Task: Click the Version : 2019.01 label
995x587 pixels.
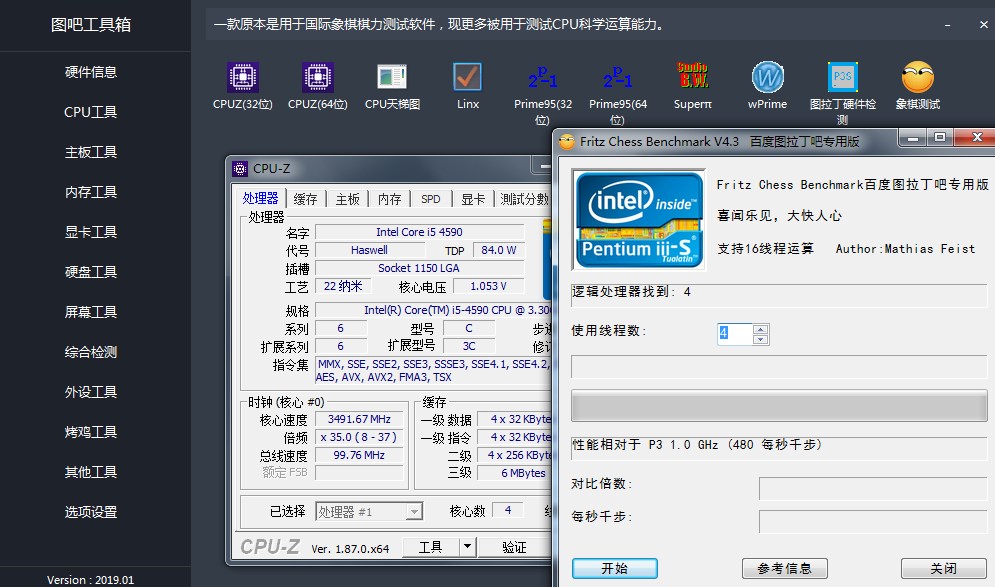Action: 91,580
